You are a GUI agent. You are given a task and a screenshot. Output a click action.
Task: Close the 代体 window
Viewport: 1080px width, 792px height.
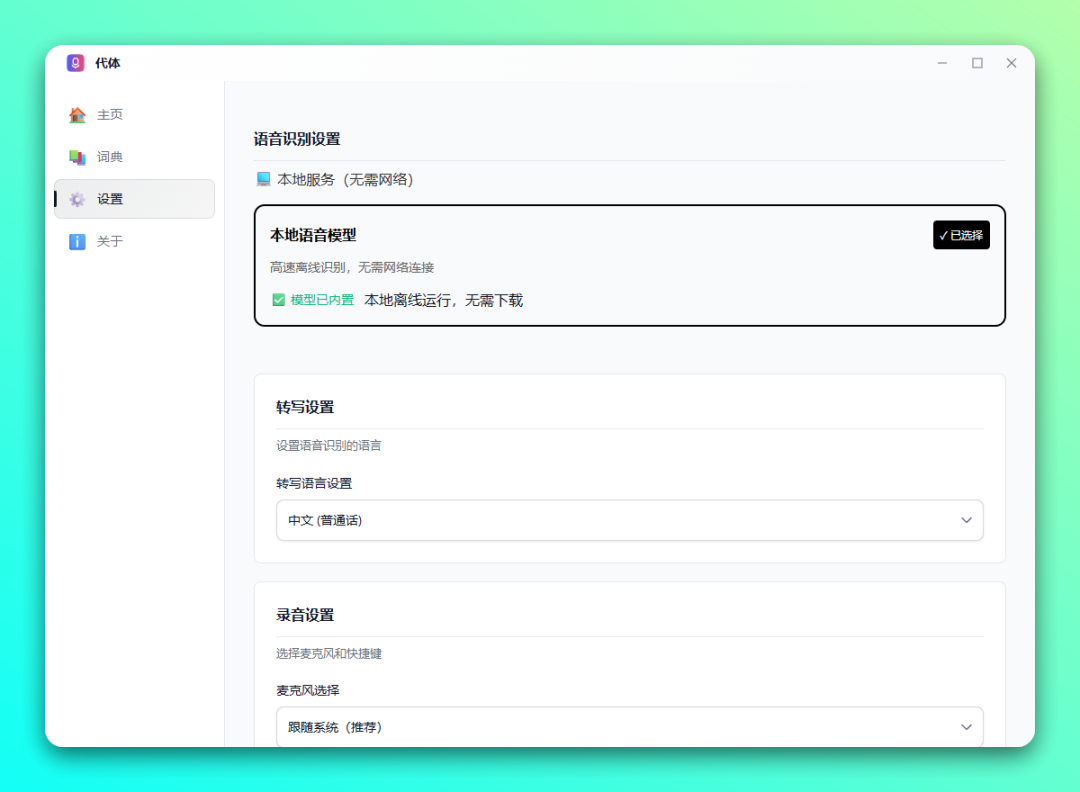click(x=1011, y=63)
